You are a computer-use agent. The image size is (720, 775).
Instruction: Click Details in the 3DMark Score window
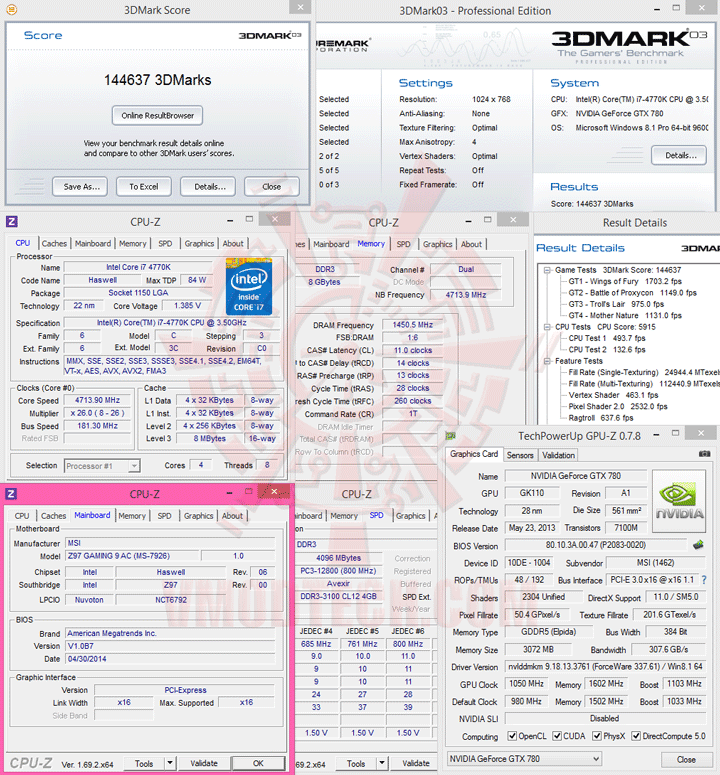[x=210, y=186]
